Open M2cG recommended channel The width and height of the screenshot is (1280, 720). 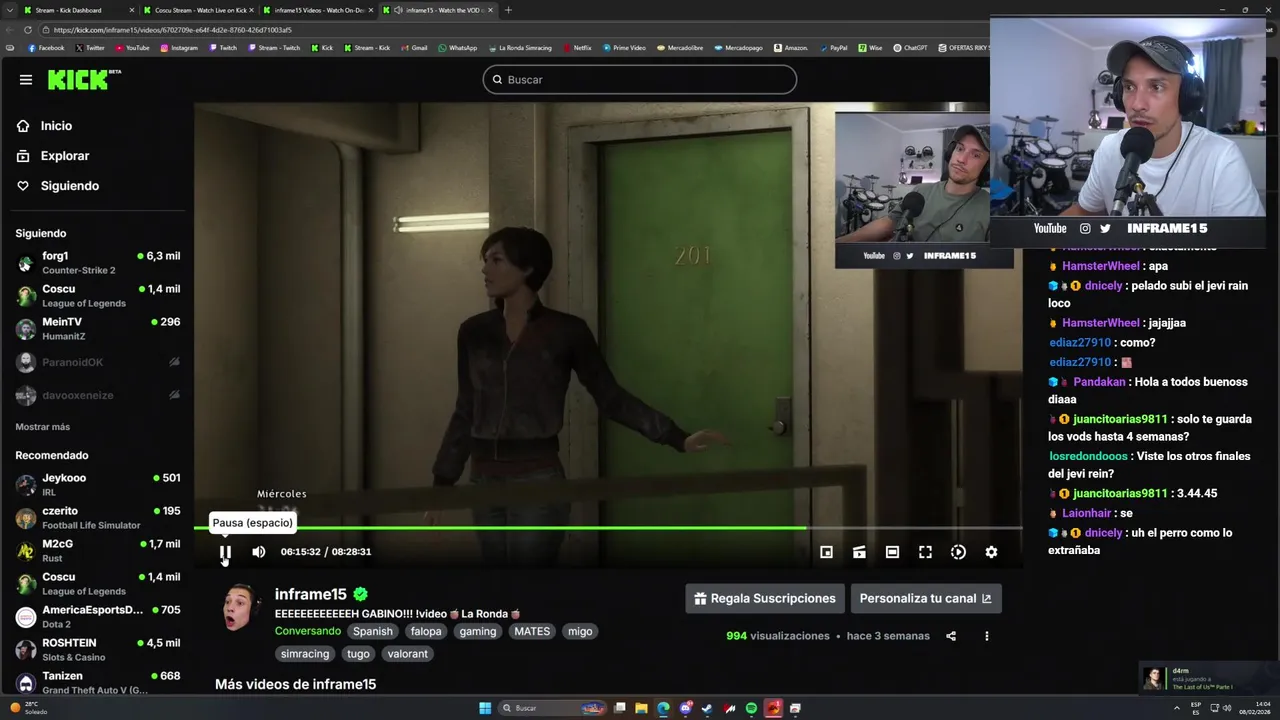(x=98, y=551)
